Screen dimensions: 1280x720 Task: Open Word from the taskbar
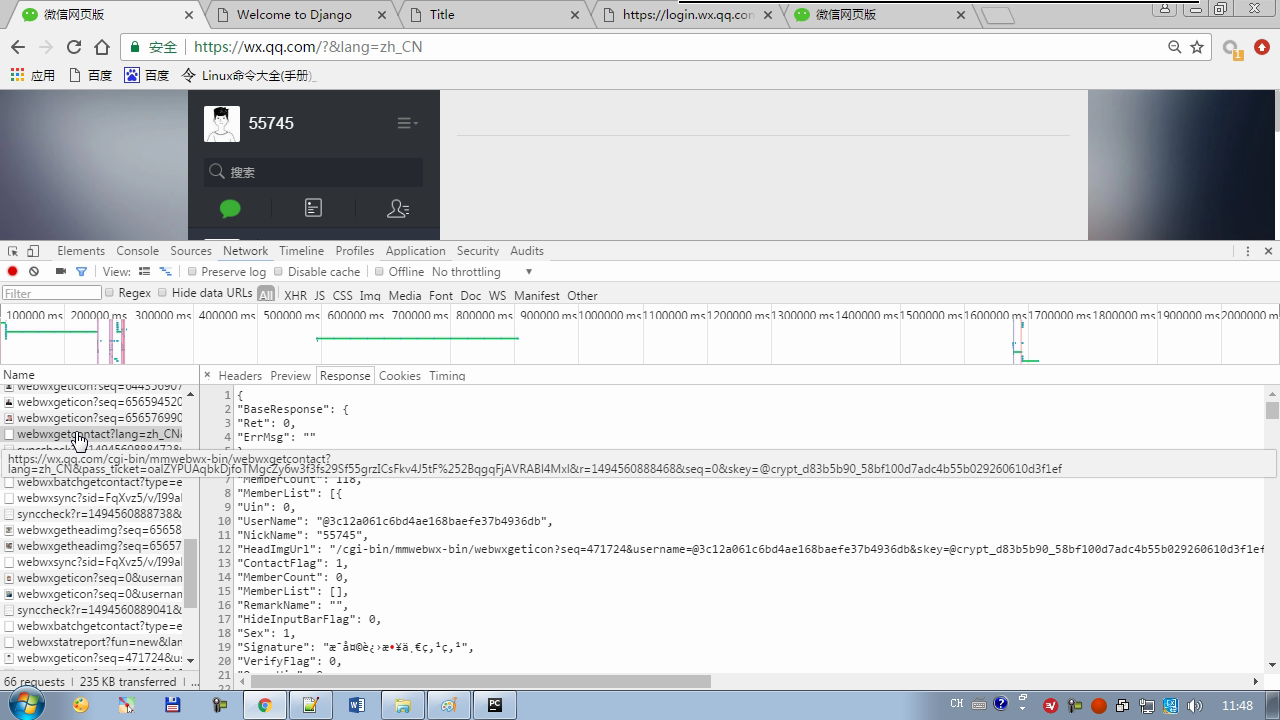point(357,705)
